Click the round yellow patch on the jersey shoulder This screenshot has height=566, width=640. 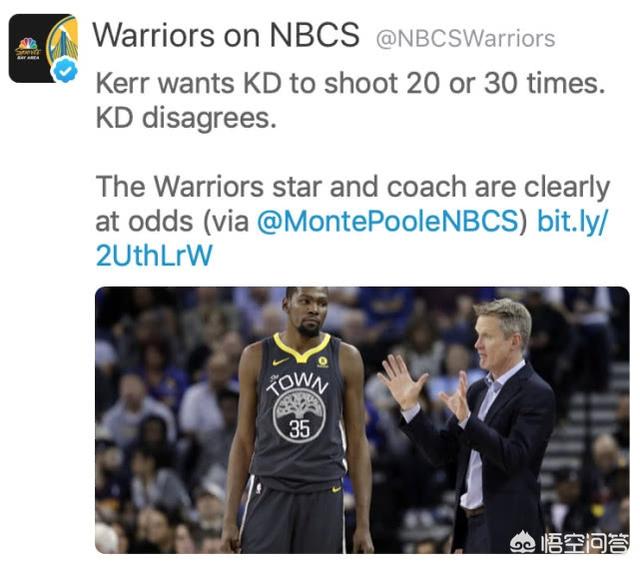(x=322, y=361)
